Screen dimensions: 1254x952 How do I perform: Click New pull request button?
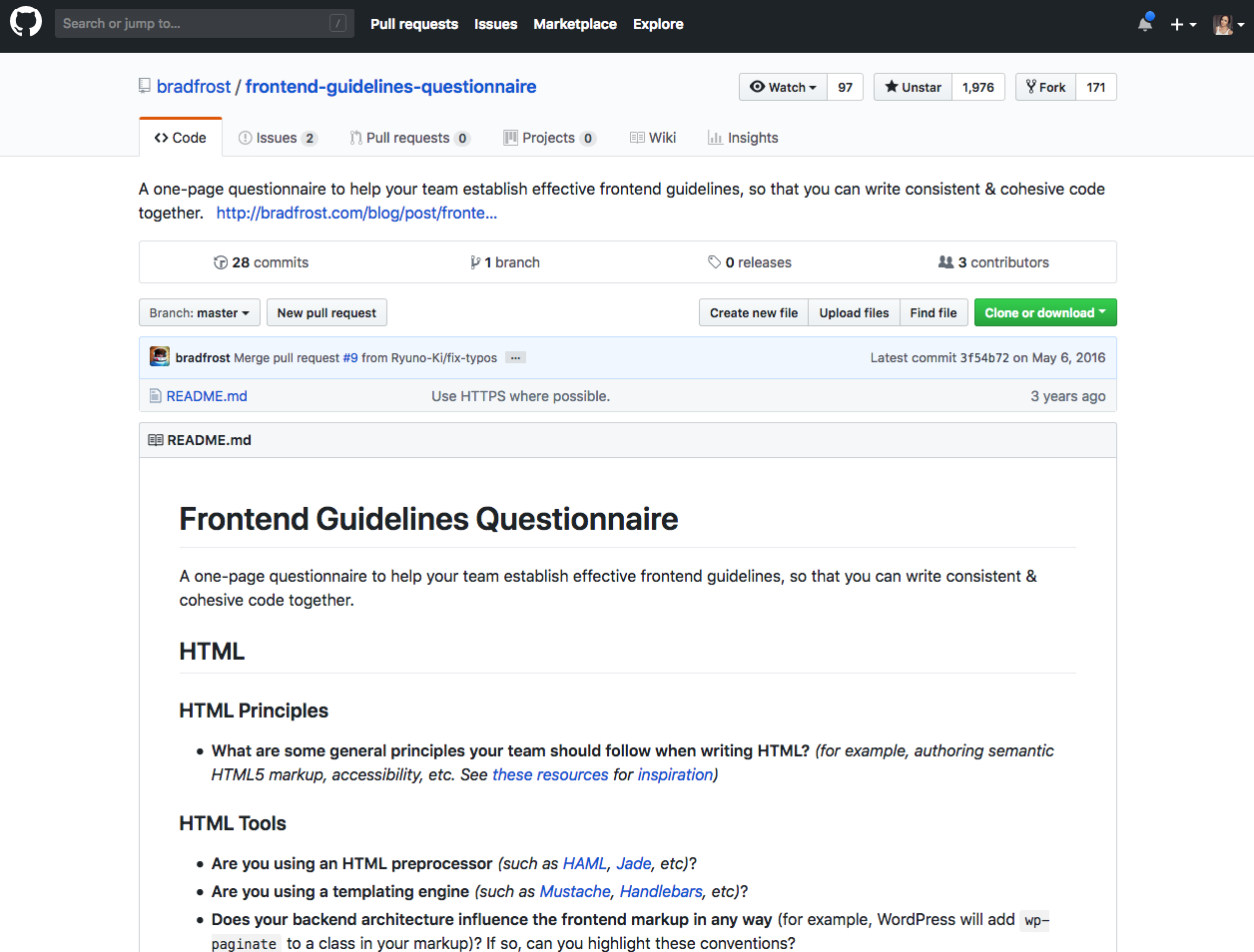(326, 312)
